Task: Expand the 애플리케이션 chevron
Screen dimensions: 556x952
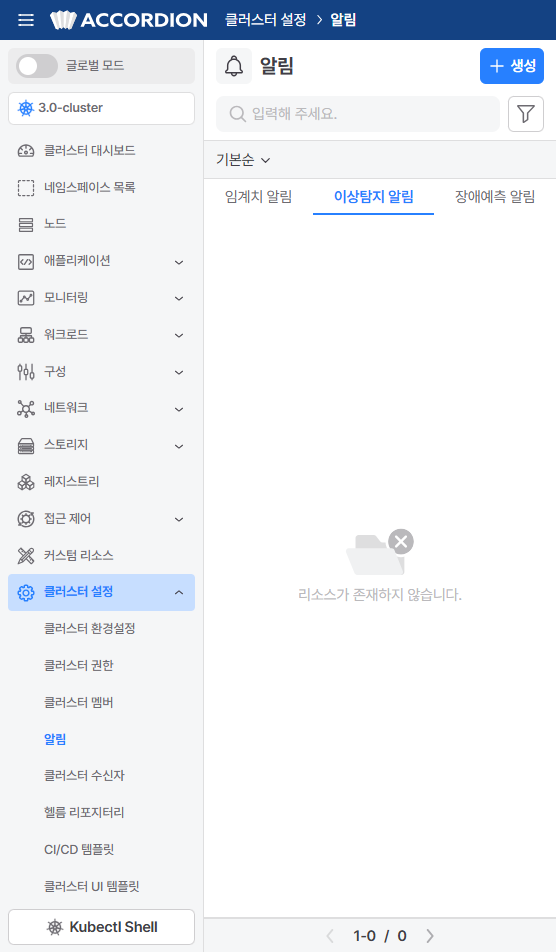Action: tap(179, 262)
